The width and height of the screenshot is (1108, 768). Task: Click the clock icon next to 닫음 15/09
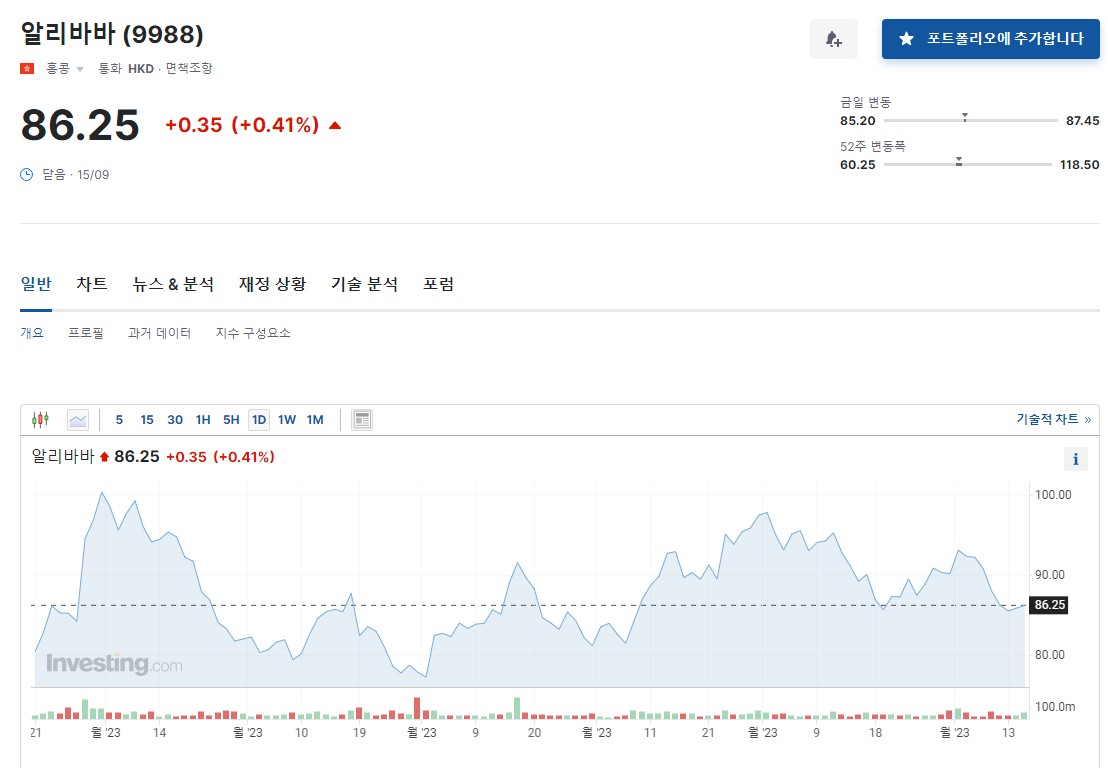(x=25, y=174)
